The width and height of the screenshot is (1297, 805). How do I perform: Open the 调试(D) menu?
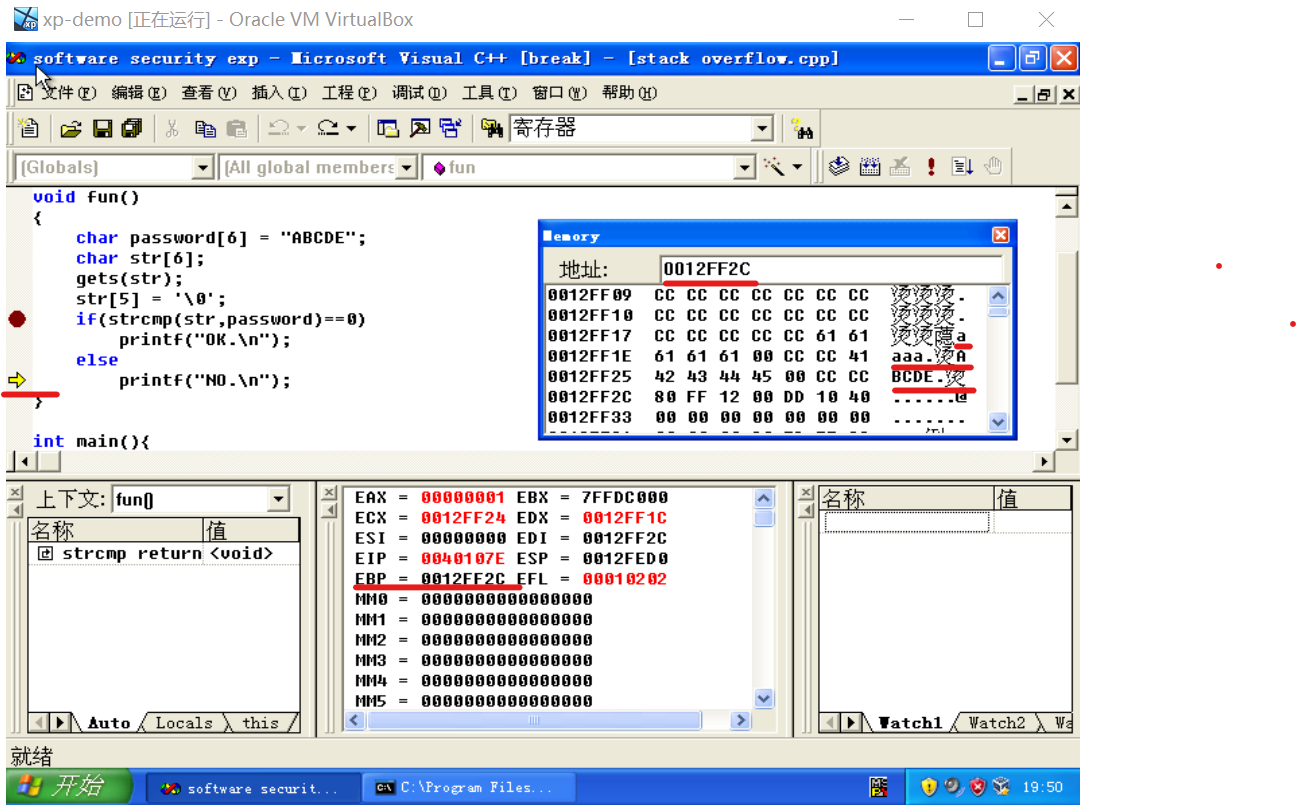pos(419,92)
